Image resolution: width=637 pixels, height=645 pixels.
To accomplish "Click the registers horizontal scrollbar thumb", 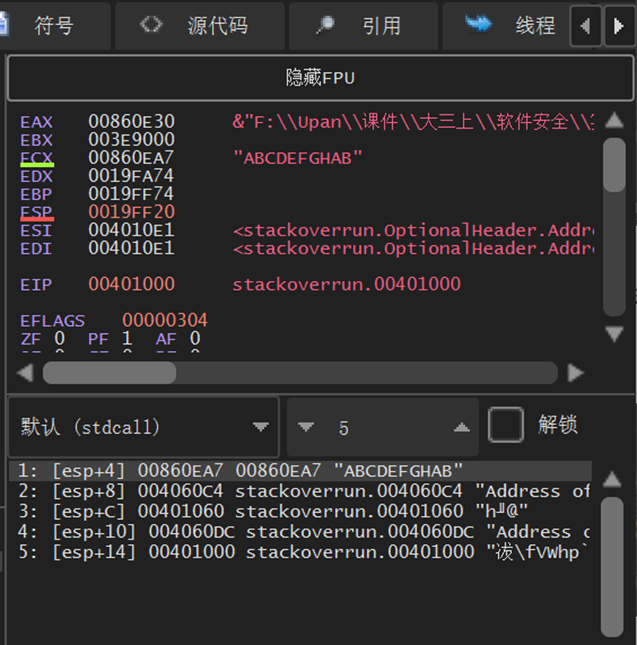I will coord(110,373).
